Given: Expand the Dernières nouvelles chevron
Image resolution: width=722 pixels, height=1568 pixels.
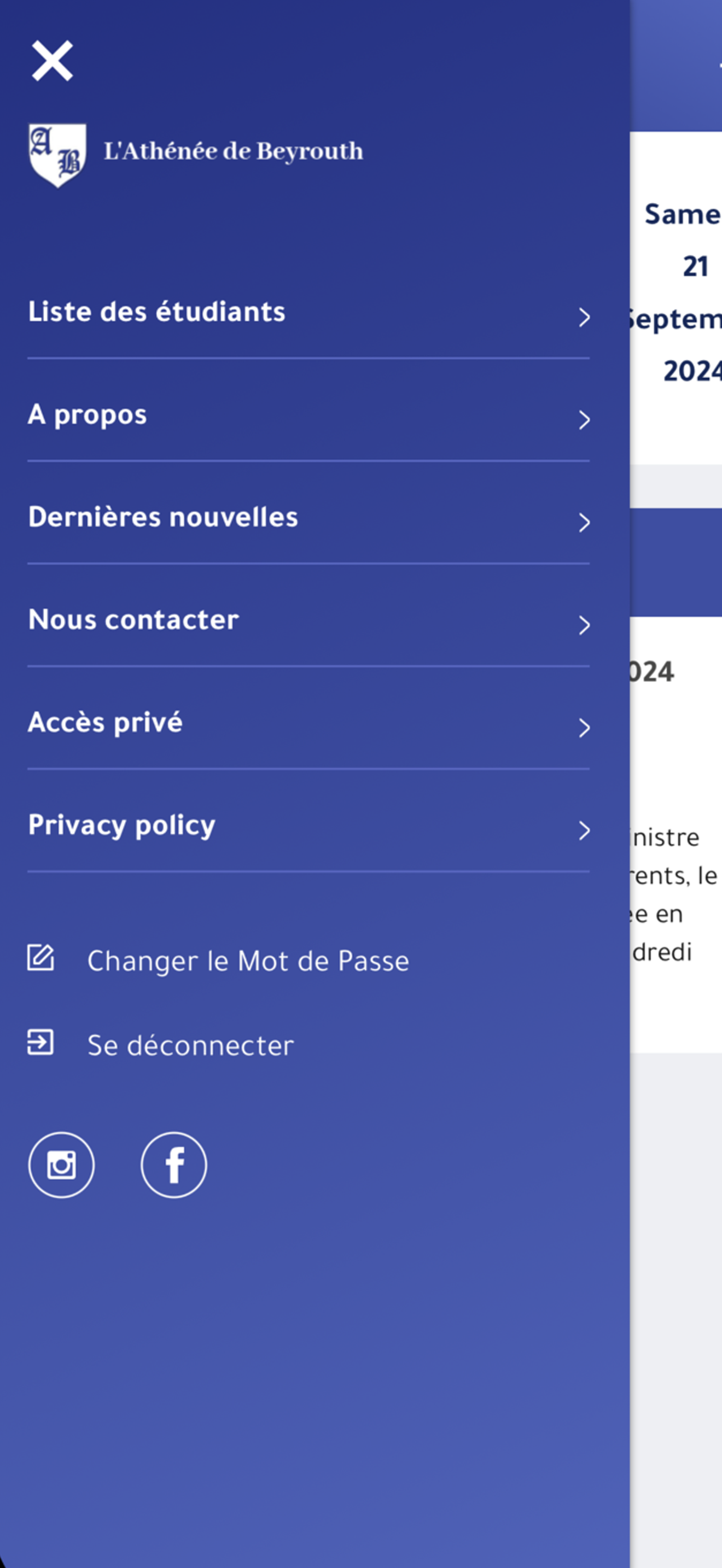Looking at the screenshot, I should (584, 523).
